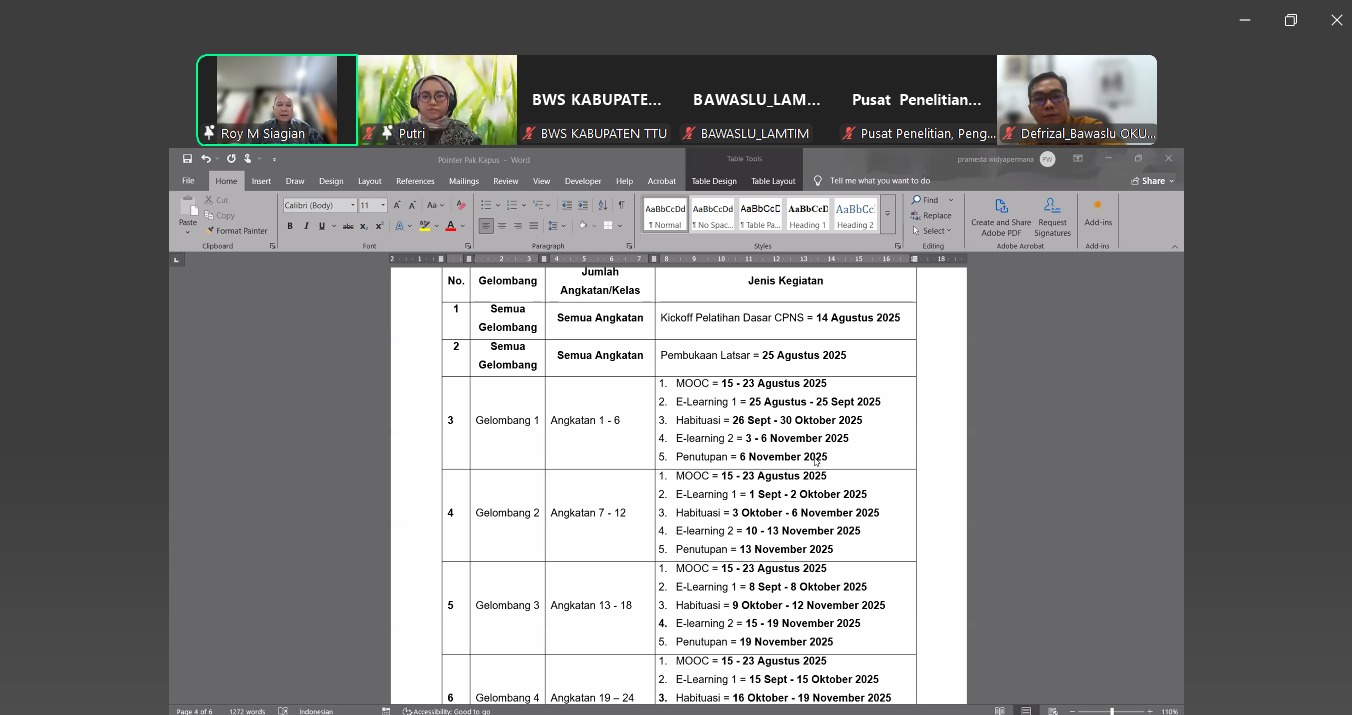Open the Table Design tab

pos(714,181)
